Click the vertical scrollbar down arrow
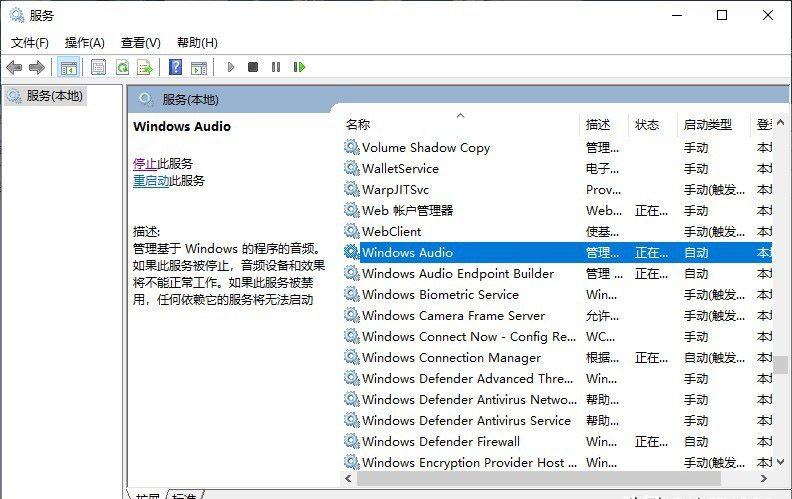The height and width of the screenshot is (499, 792). click(780, 462)
